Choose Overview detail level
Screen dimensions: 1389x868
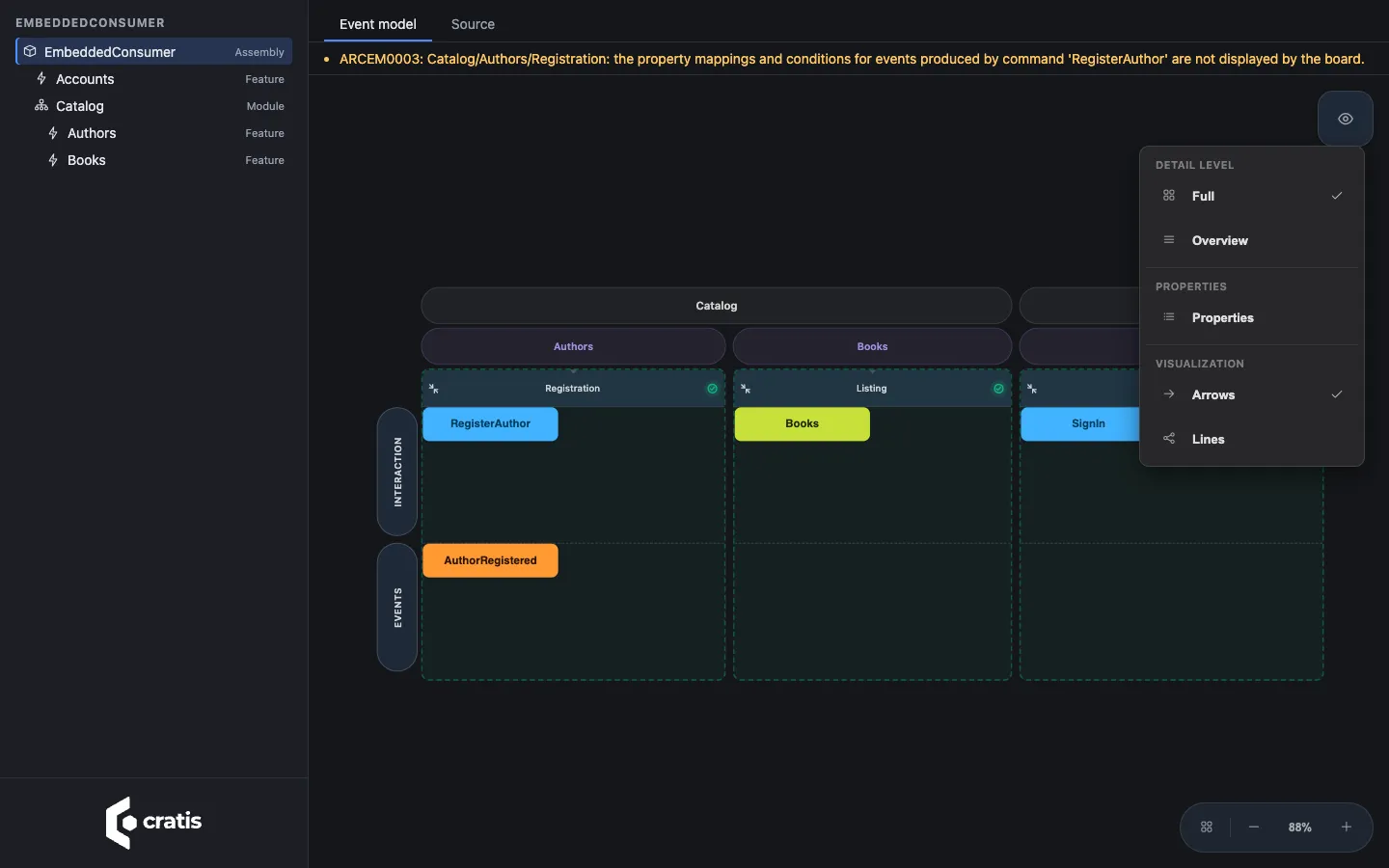click(1252, 240)
